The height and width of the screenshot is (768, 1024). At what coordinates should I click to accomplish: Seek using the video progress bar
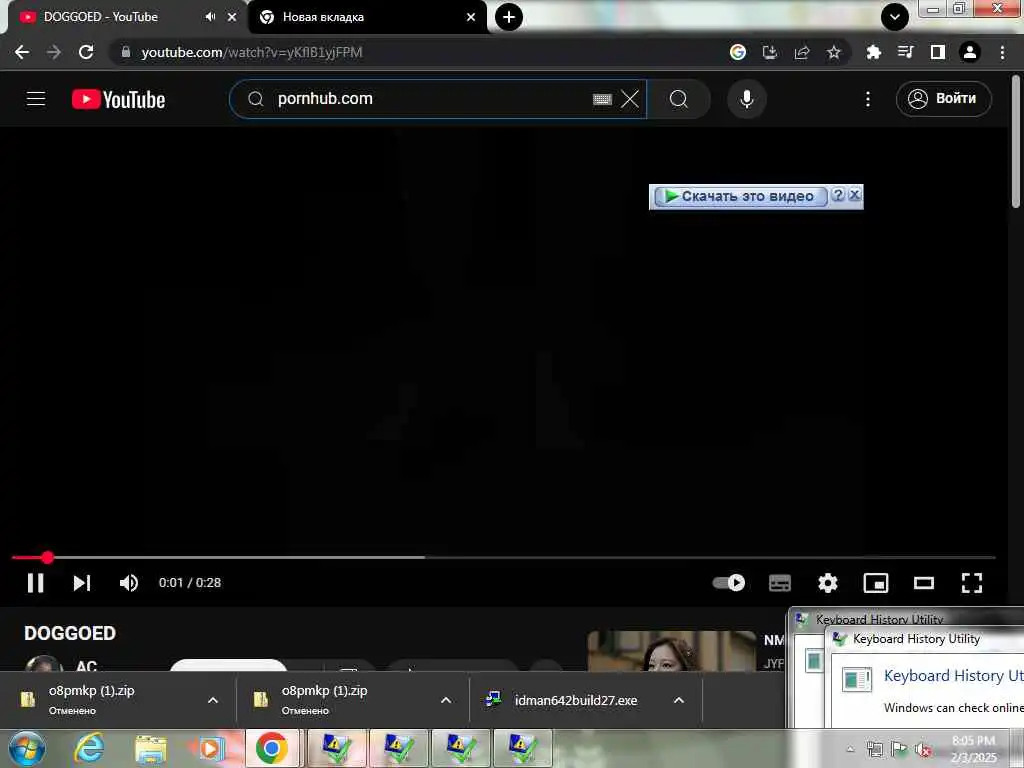(503, 558)
